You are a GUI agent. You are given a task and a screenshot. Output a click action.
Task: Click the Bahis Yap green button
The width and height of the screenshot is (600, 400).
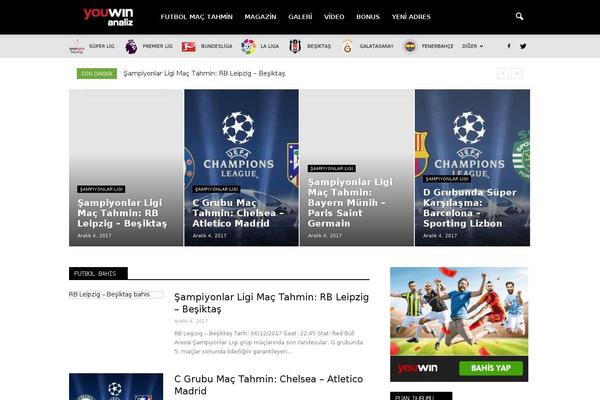pos(491,368)
